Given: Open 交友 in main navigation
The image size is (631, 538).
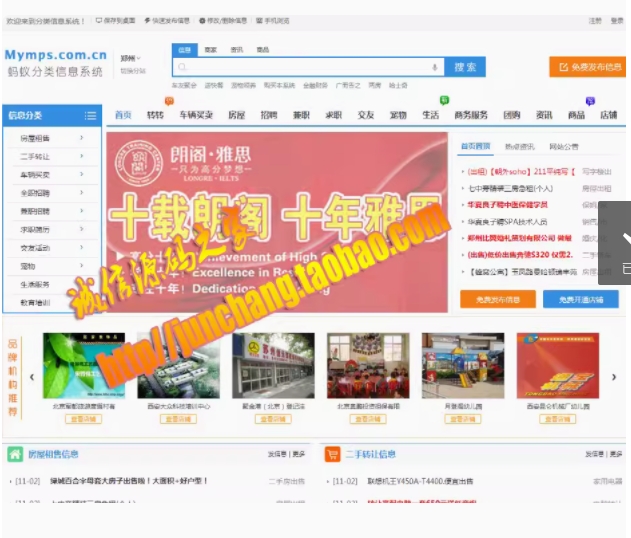Looking at the screenshot, I should tap(366, 115).
